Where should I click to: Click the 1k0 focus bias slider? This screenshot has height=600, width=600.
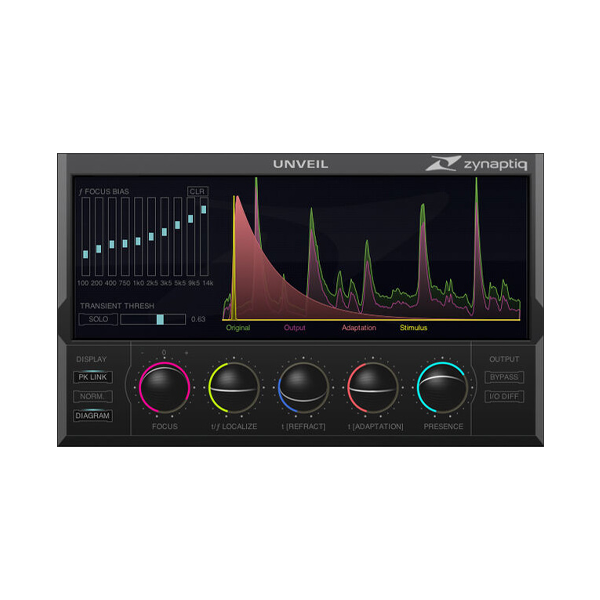click(x=138, y=236)
